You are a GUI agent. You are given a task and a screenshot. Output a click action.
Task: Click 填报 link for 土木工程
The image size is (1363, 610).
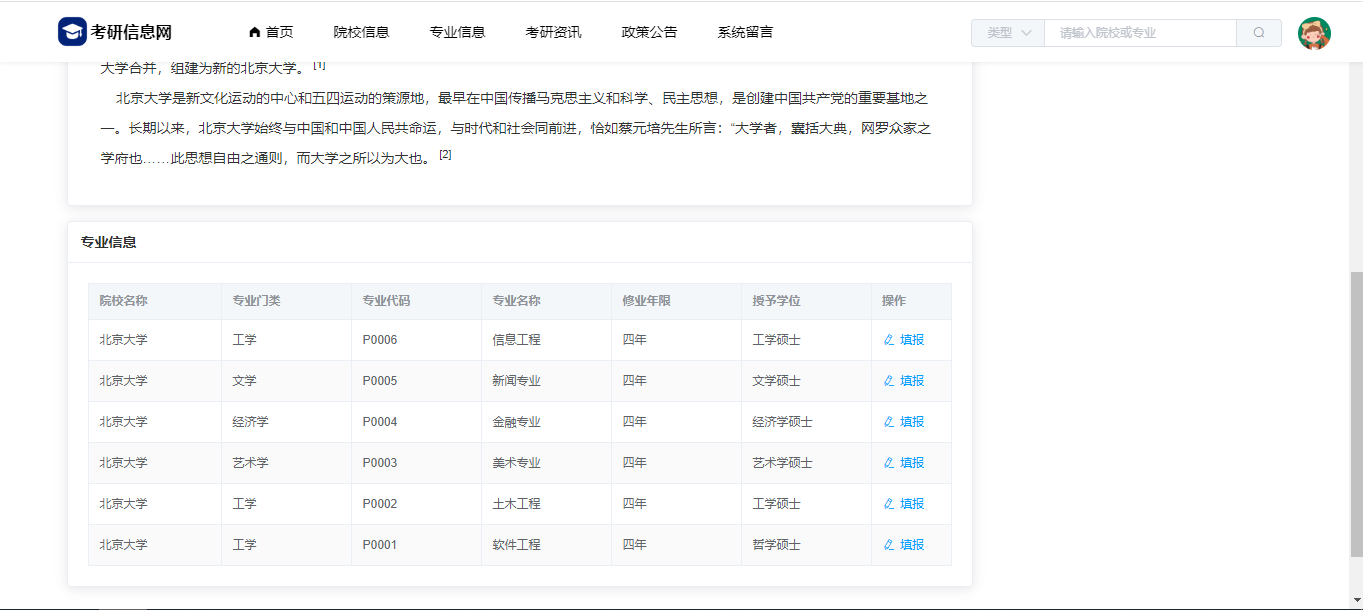tap(912, 504)
